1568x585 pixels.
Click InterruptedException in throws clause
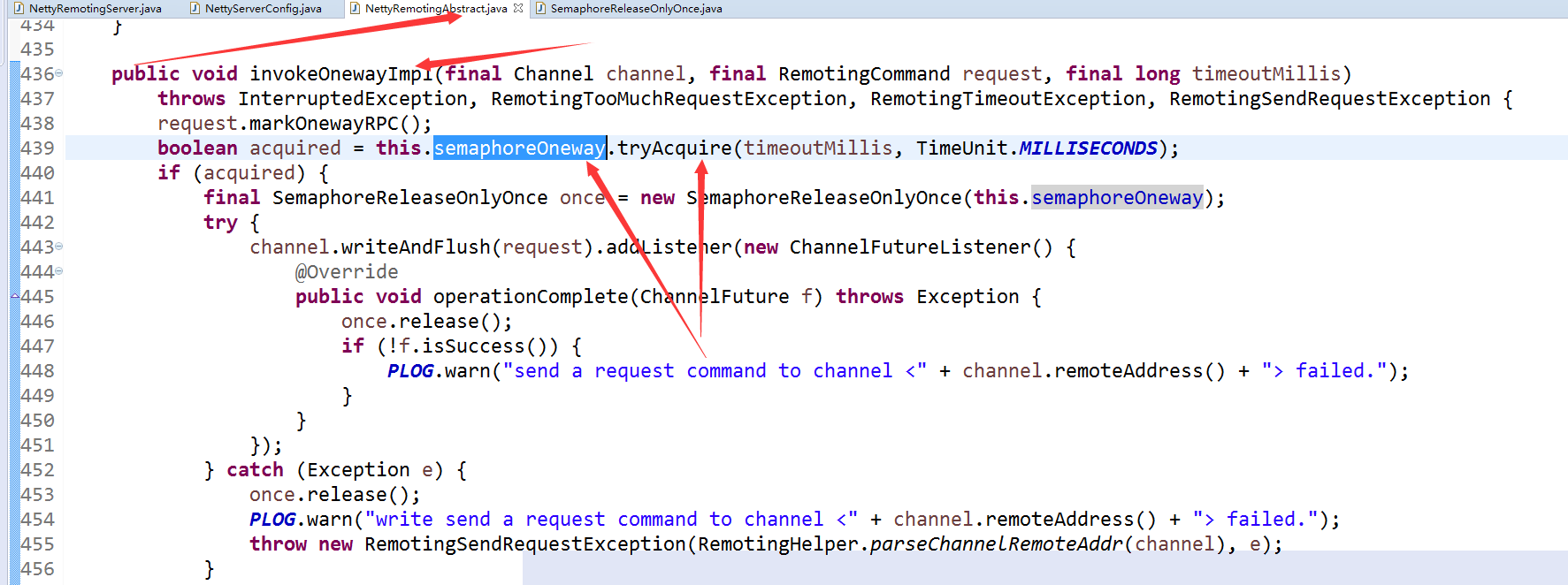click(x=353, y=99)
